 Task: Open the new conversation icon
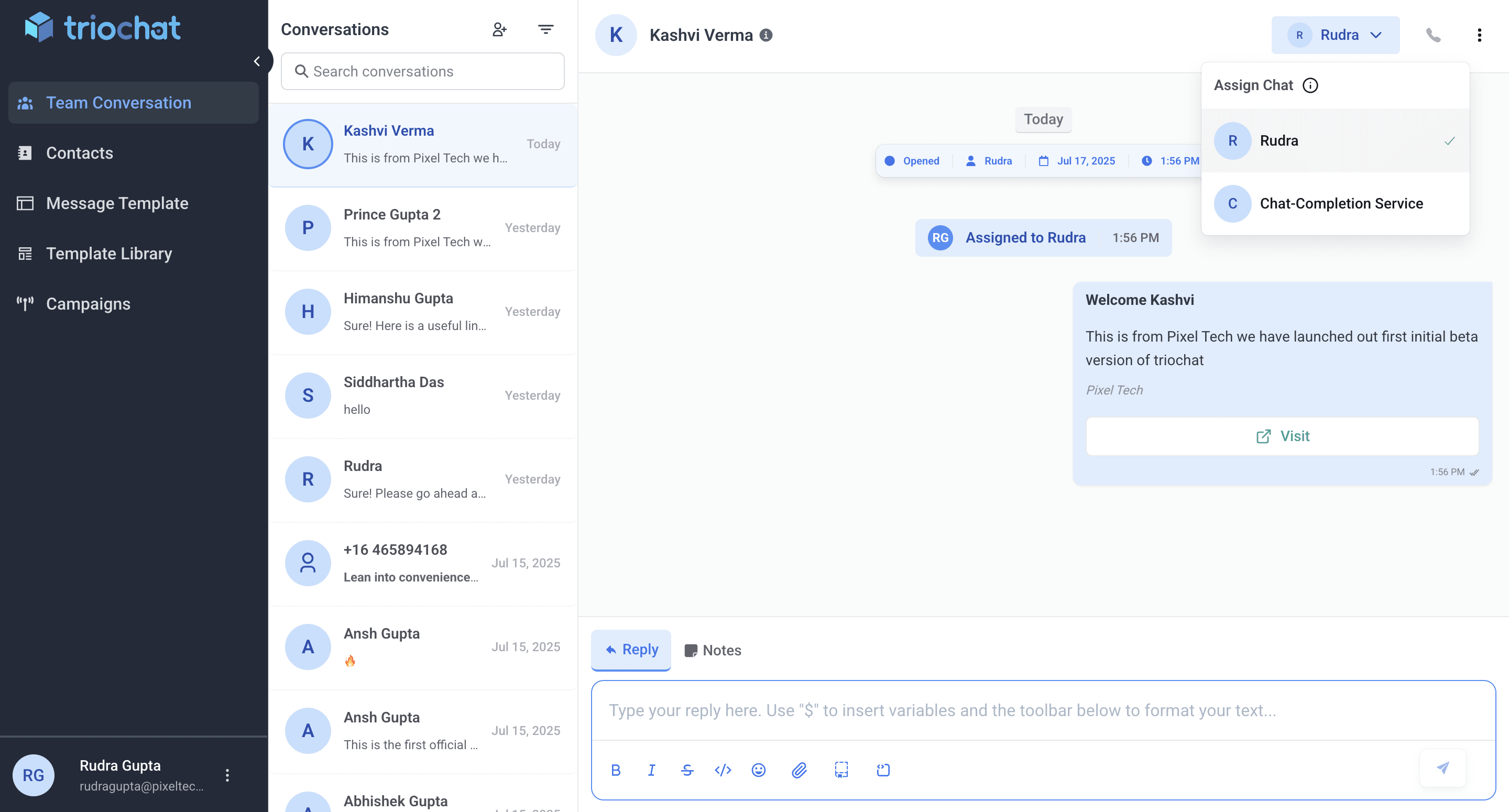(500, 29)
